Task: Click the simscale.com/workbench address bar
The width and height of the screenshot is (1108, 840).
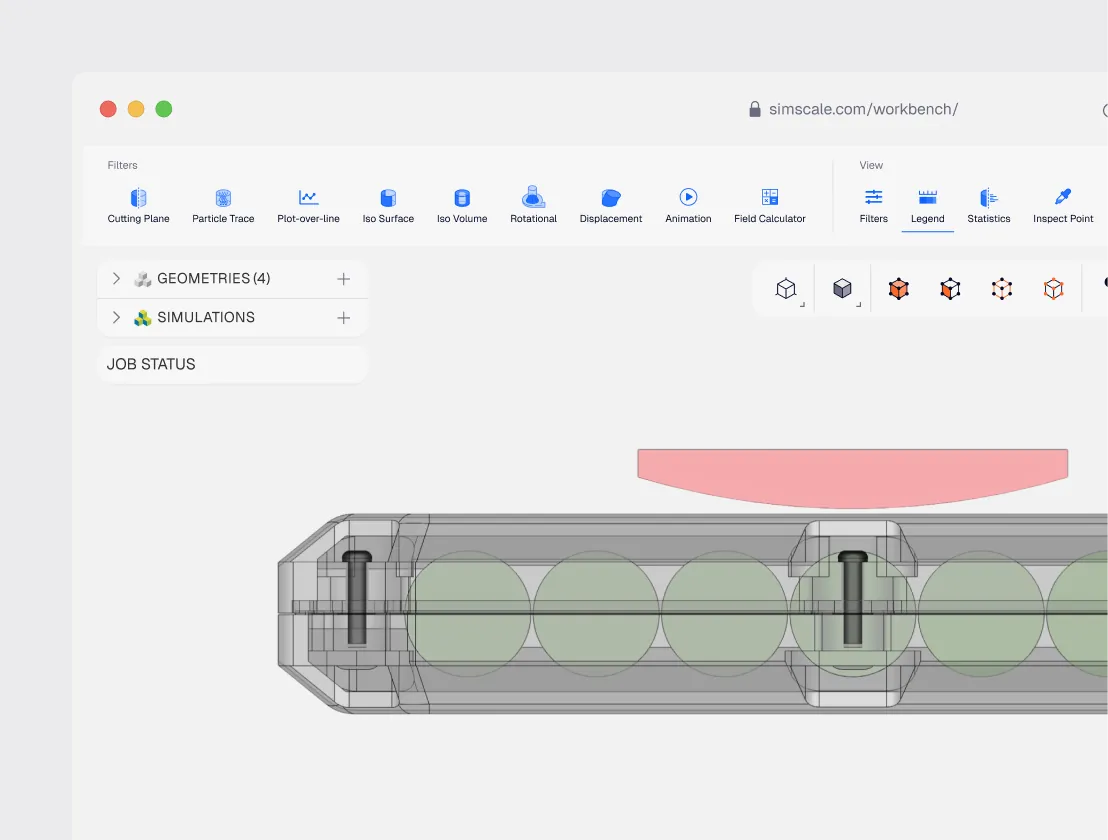Action: [x=864, y=109]
